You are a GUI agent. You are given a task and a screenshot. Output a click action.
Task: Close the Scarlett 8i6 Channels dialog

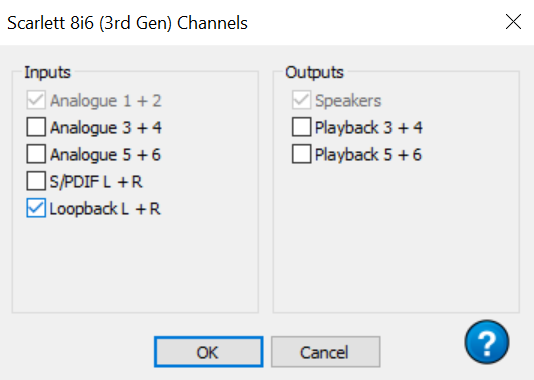coord(513,22)
